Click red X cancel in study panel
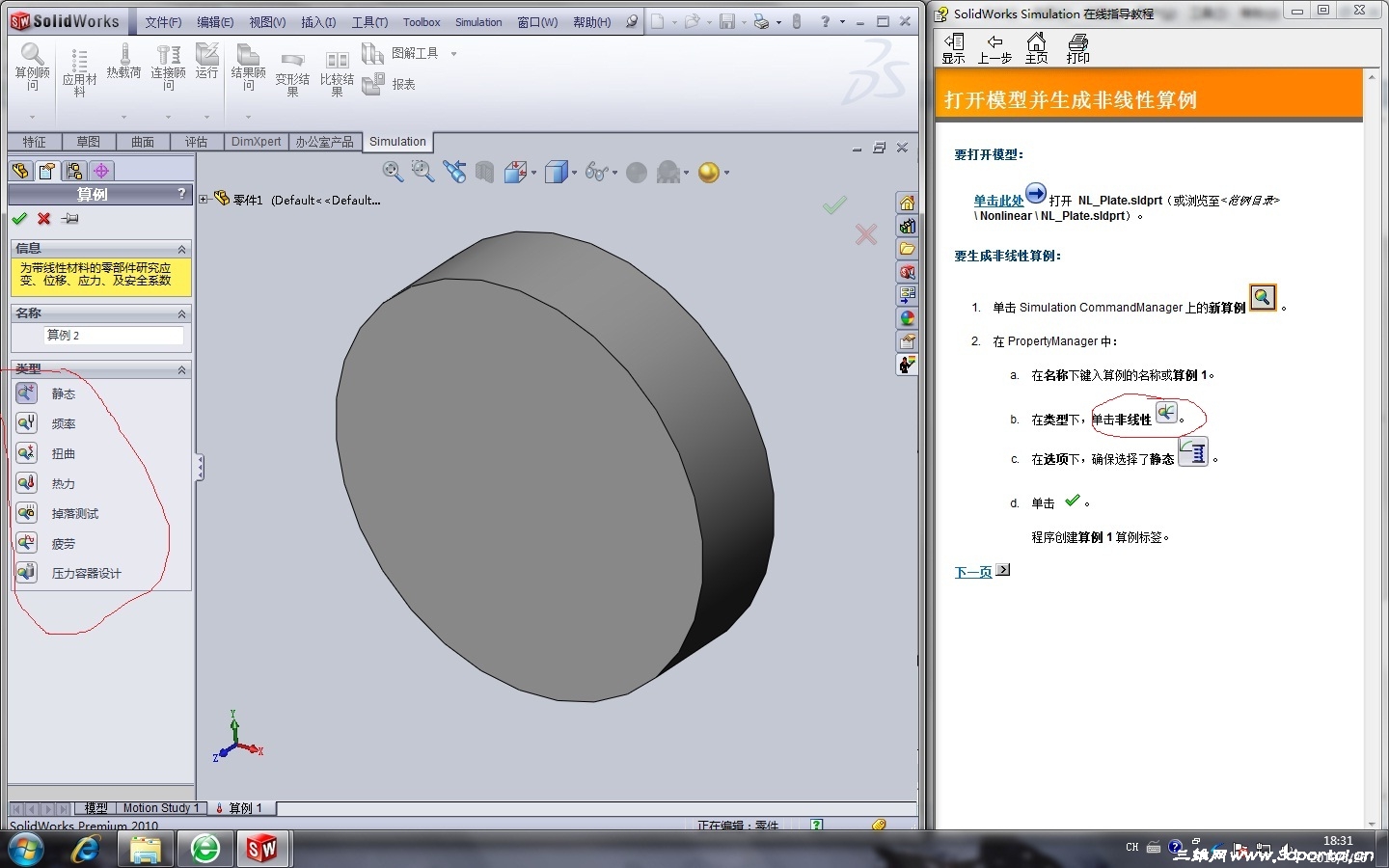The height and width of the screenshot is (868, 1389). 43,219
